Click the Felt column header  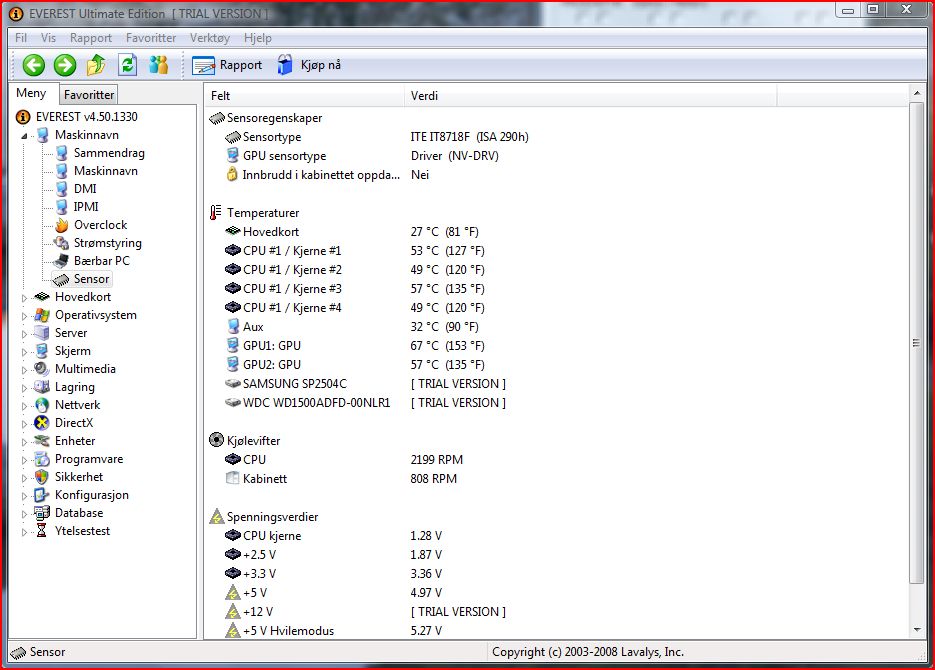click(x=305, y=95)
